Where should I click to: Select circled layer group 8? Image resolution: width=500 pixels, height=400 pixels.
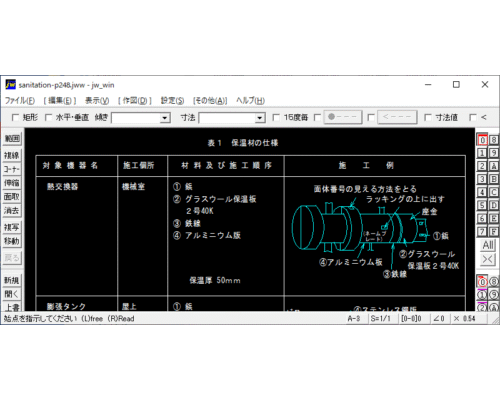(x=494, y=282)
